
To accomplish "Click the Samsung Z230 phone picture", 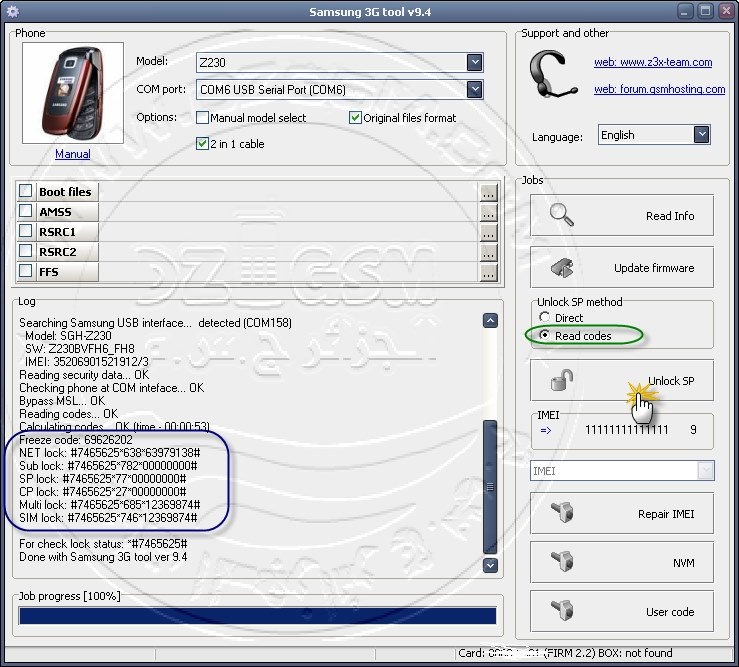I will (73, 93).
